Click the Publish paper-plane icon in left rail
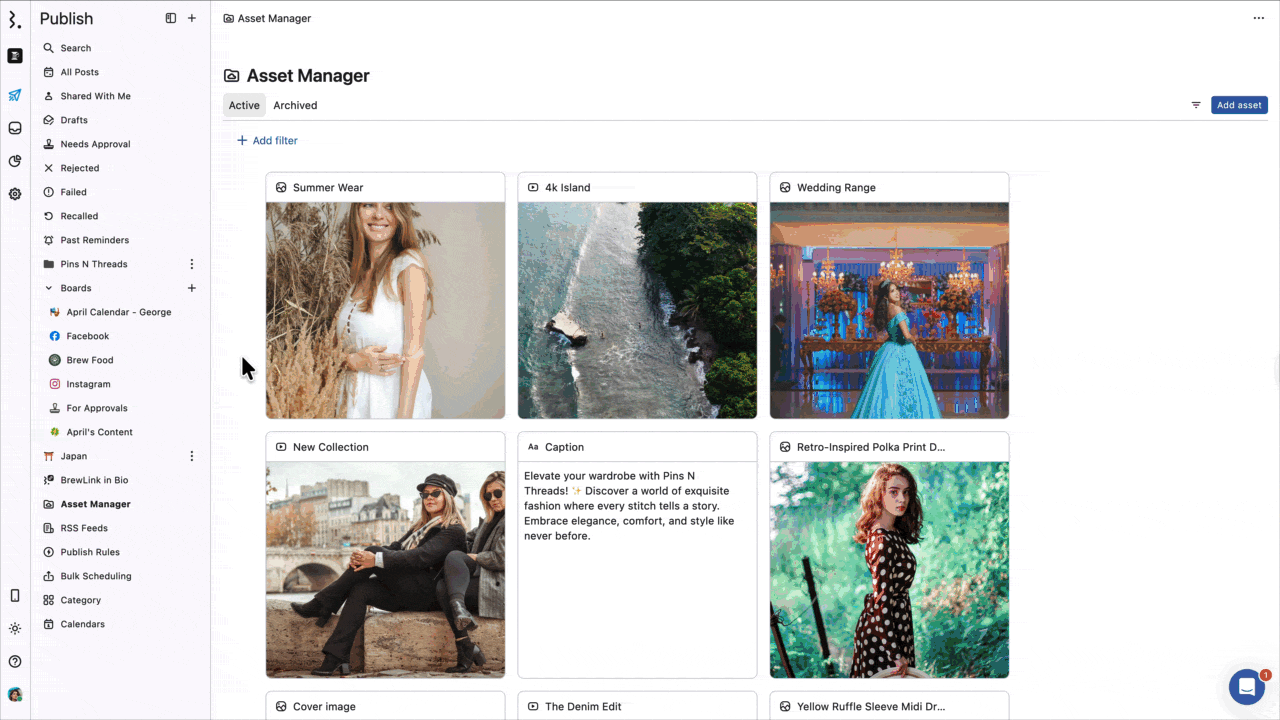 (x=15, y=96)
